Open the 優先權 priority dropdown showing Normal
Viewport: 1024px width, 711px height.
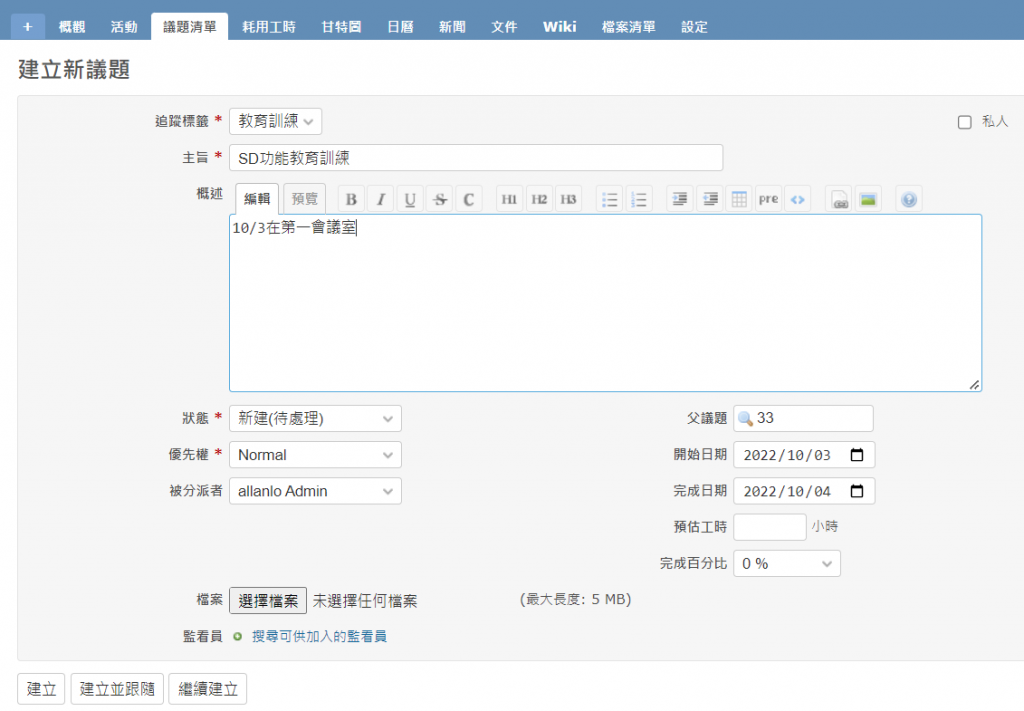(315, 455)
